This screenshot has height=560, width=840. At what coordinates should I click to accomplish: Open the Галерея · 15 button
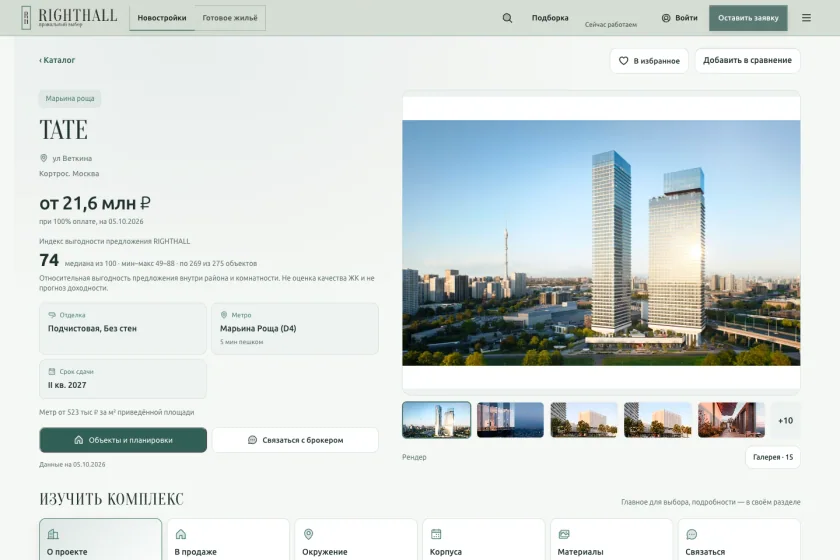773,457
